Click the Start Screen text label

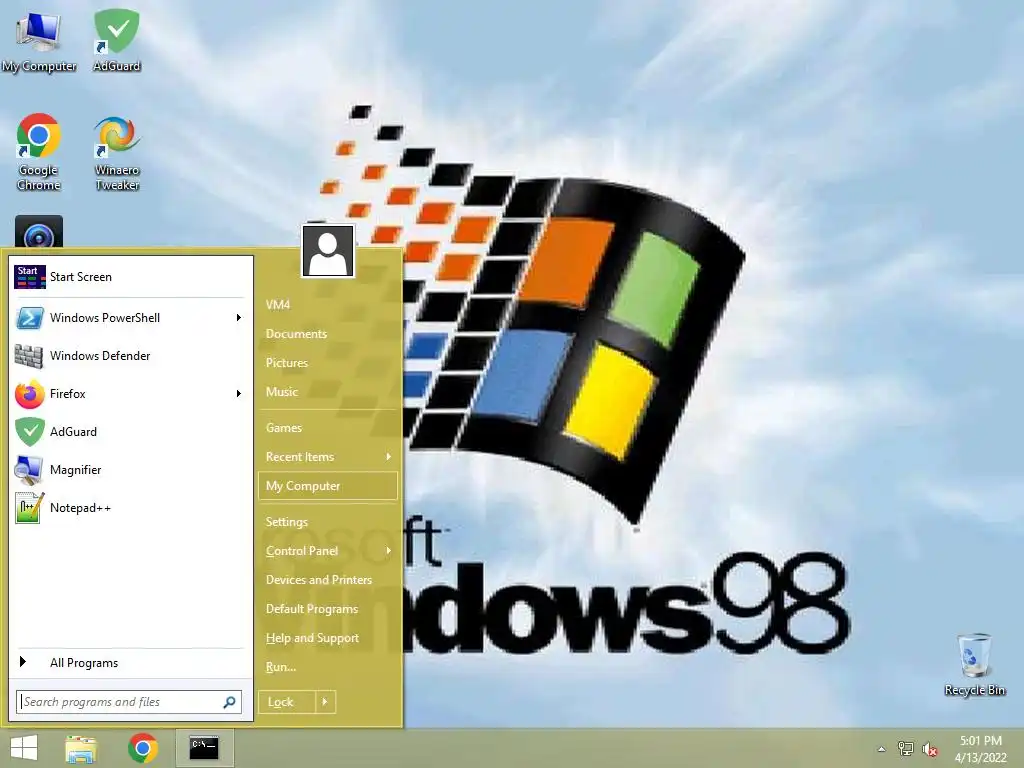[x=81, y=277]
